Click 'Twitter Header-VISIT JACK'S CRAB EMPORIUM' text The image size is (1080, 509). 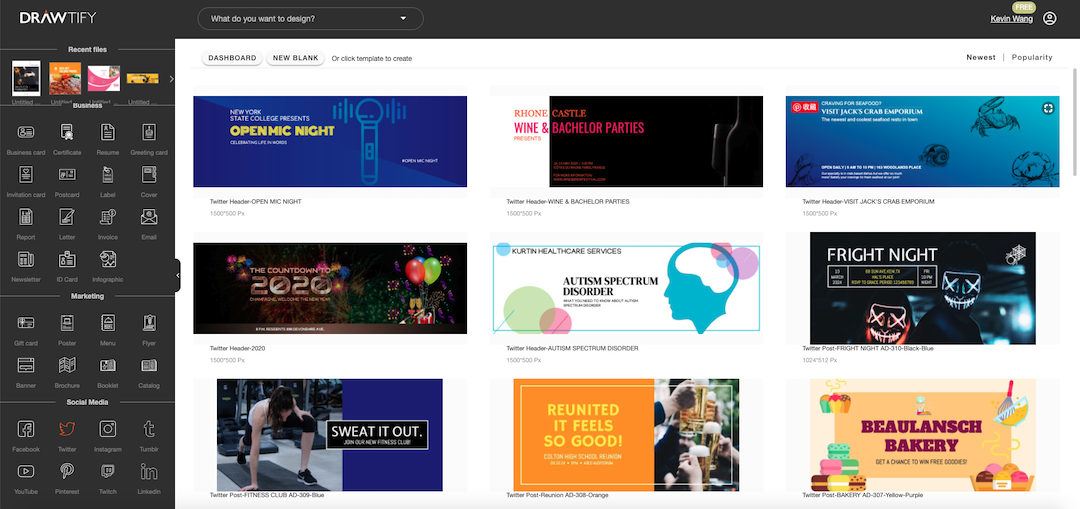868,202
